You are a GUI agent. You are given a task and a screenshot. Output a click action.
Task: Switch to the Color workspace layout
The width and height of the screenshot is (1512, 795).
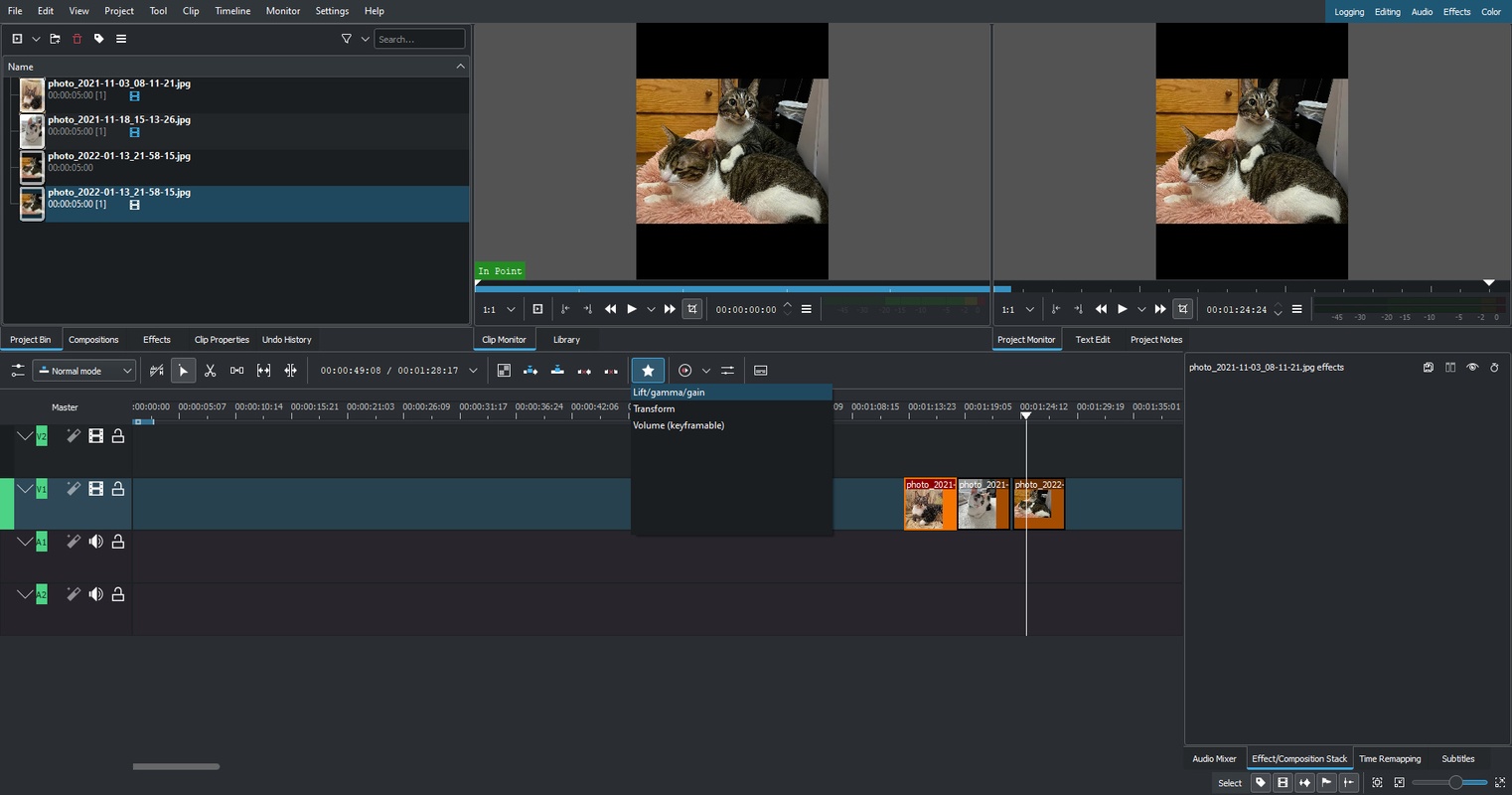(x=1490, y=12)
